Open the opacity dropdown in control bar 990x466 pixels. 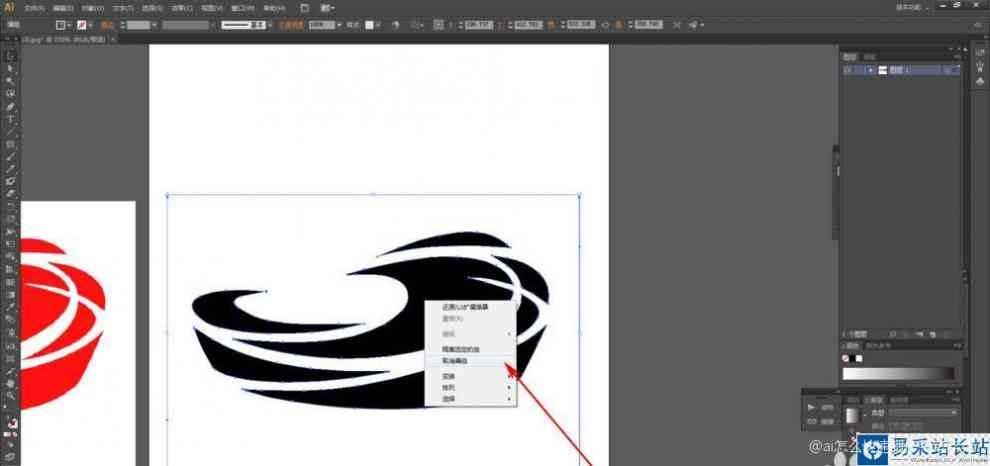tap(339, 25)
